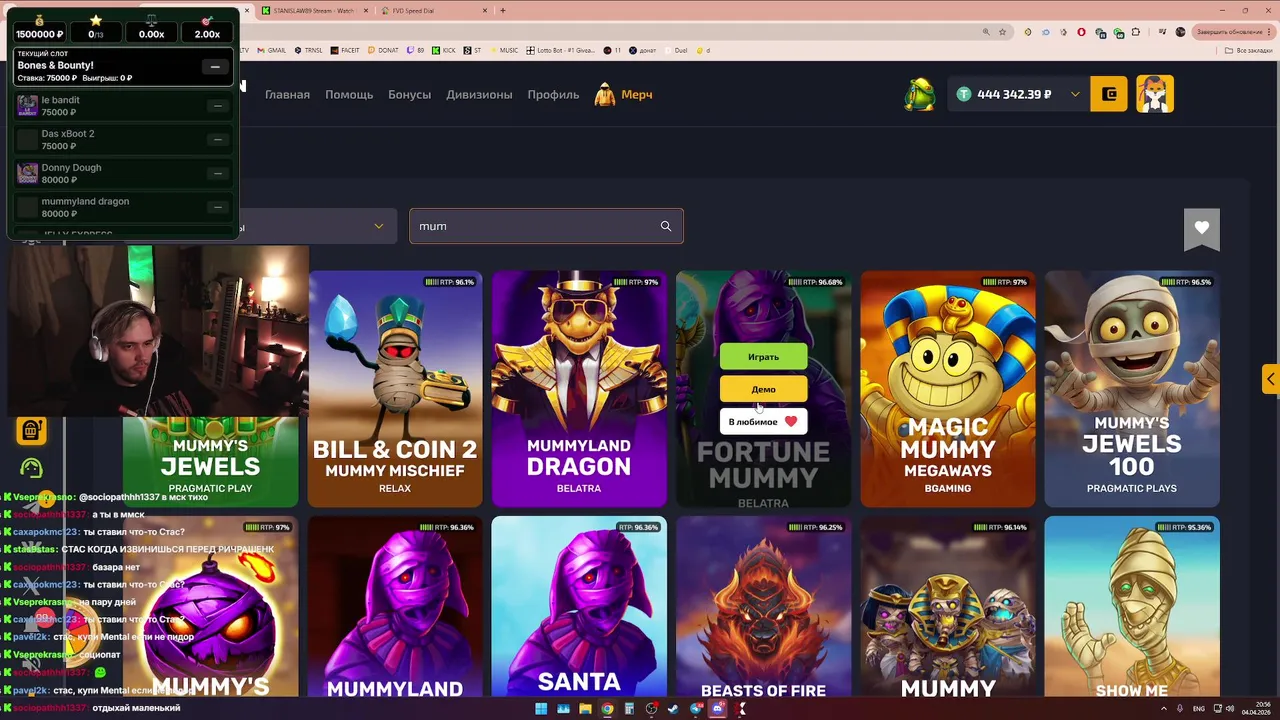Click the heart in the 'В любимое' button
Image resolution: width=1280 pixels, height=720 pixels.
(x=791, y=422)
